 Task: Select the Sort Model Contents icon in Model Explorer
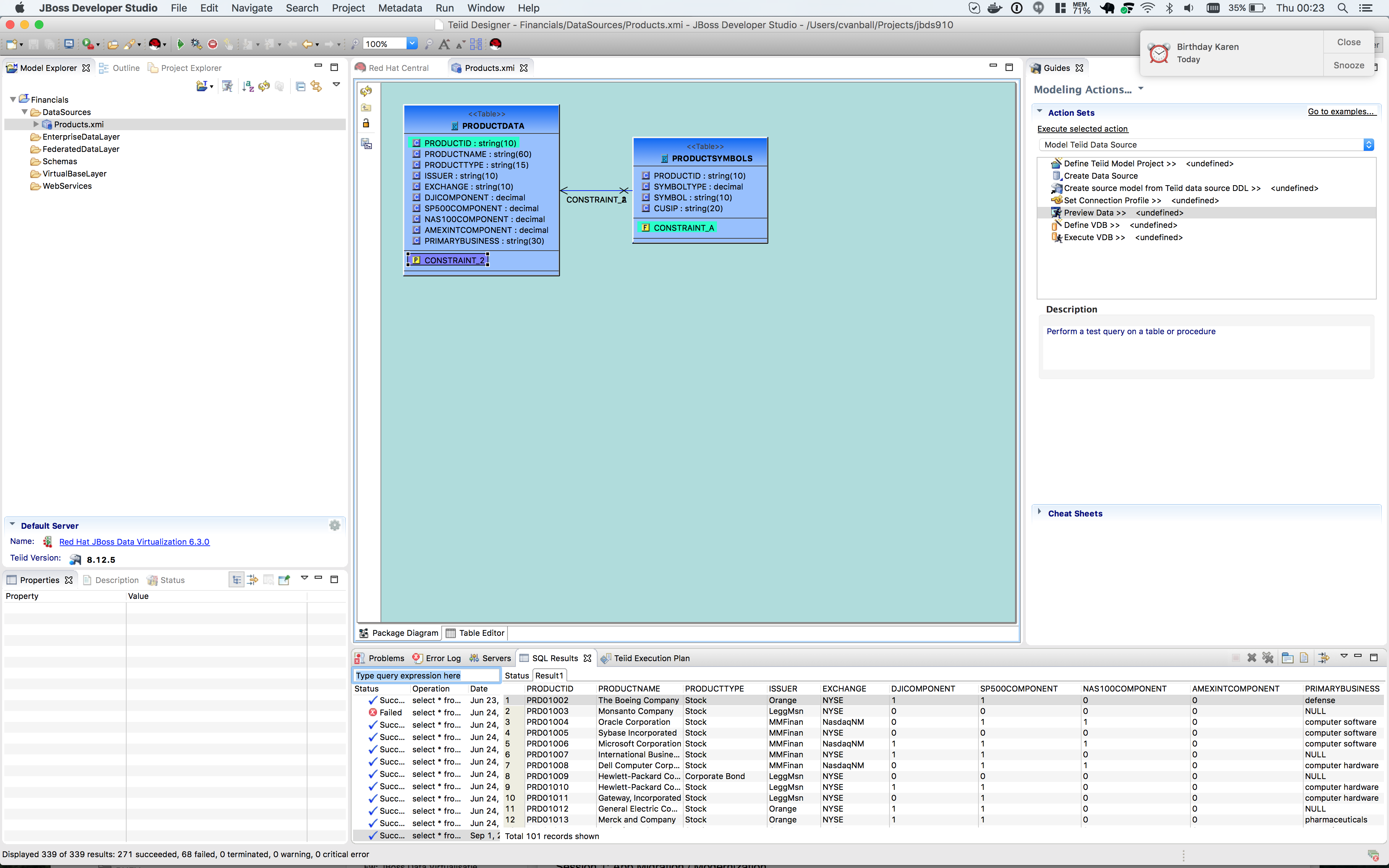[248, 86]
